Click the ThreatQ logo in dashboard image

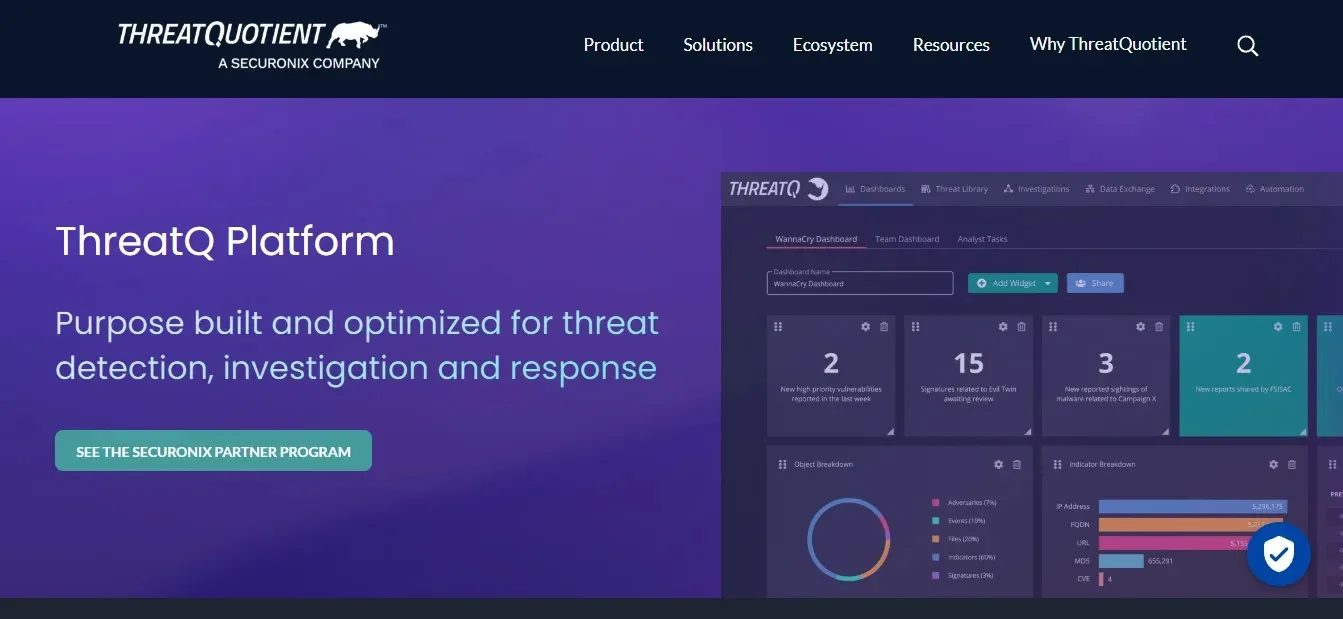pyautogui.click(x=778, y=188)
